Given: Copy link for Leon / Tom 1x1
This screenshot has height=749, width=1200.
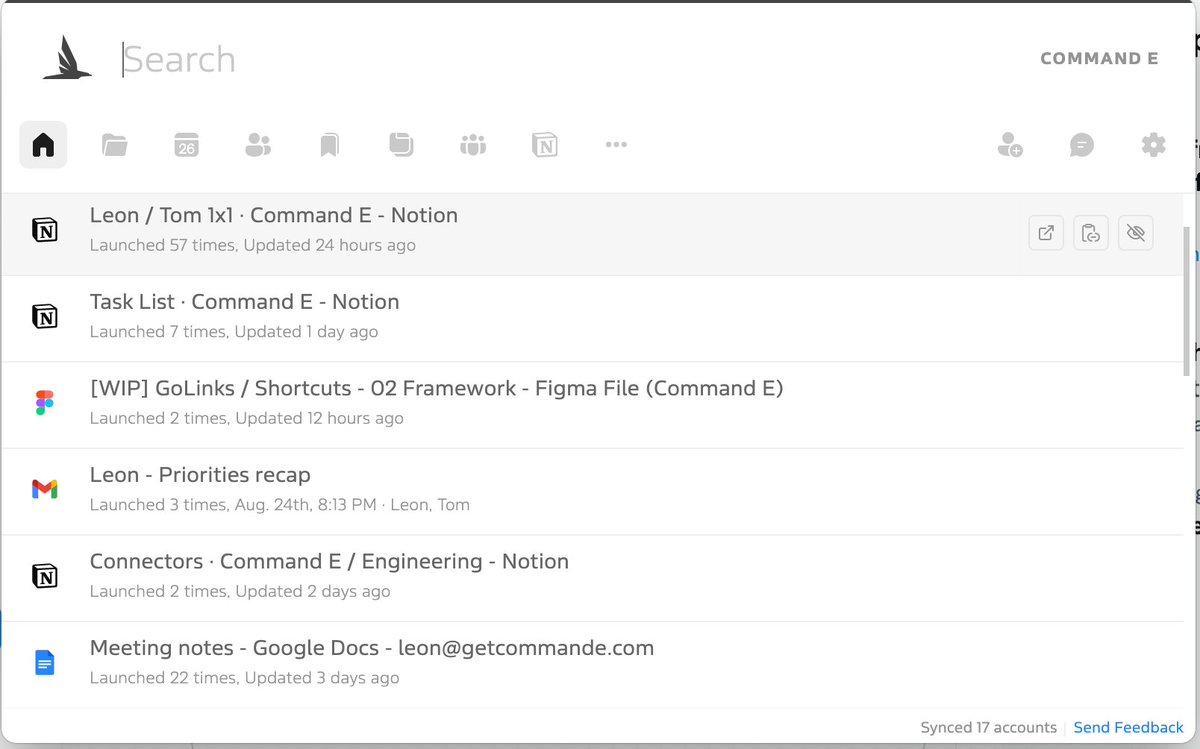Looking at the screenshot, I should pos(1091,233).
